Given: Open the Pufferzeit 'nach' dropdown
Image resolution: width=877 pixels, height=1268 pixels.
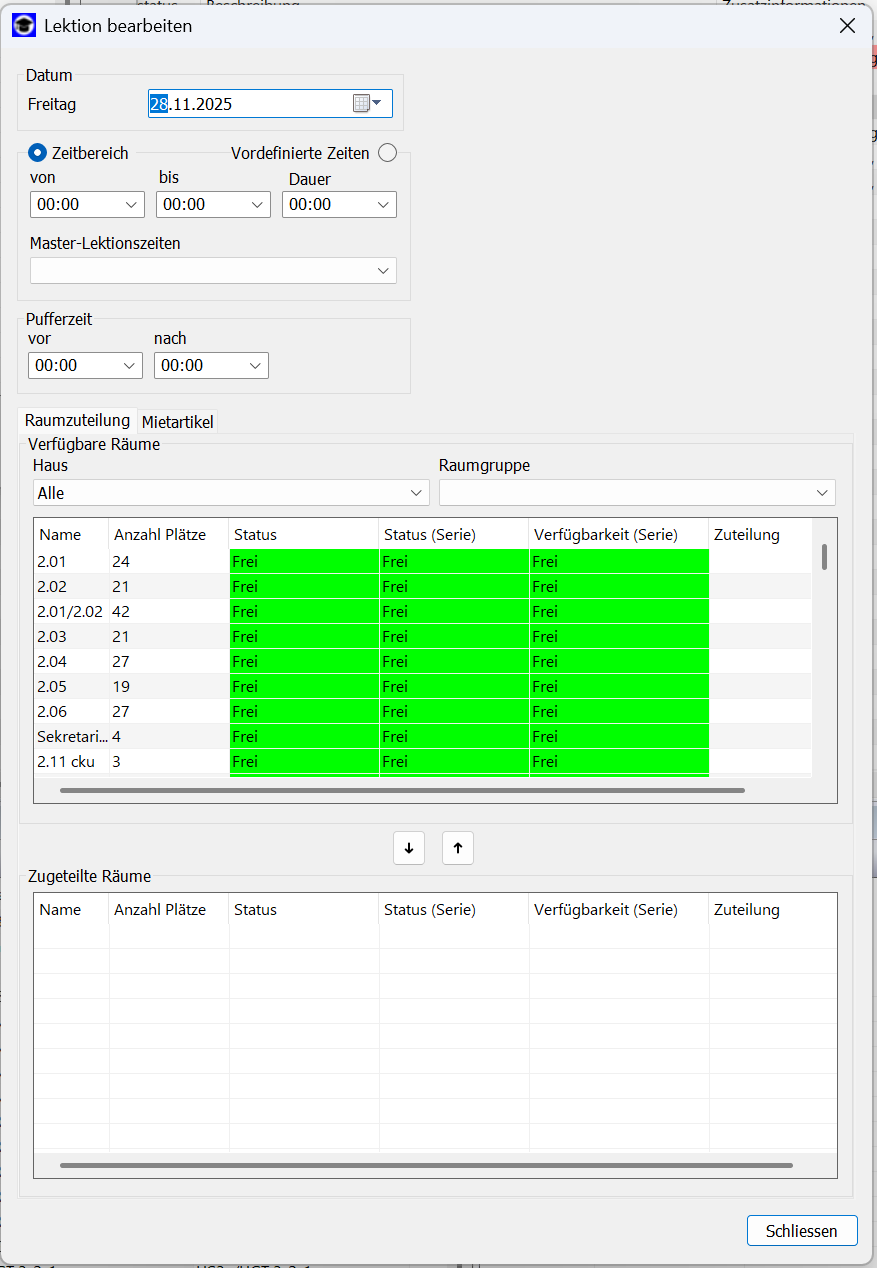Looking at the screenshot, I should coord(255,366).
